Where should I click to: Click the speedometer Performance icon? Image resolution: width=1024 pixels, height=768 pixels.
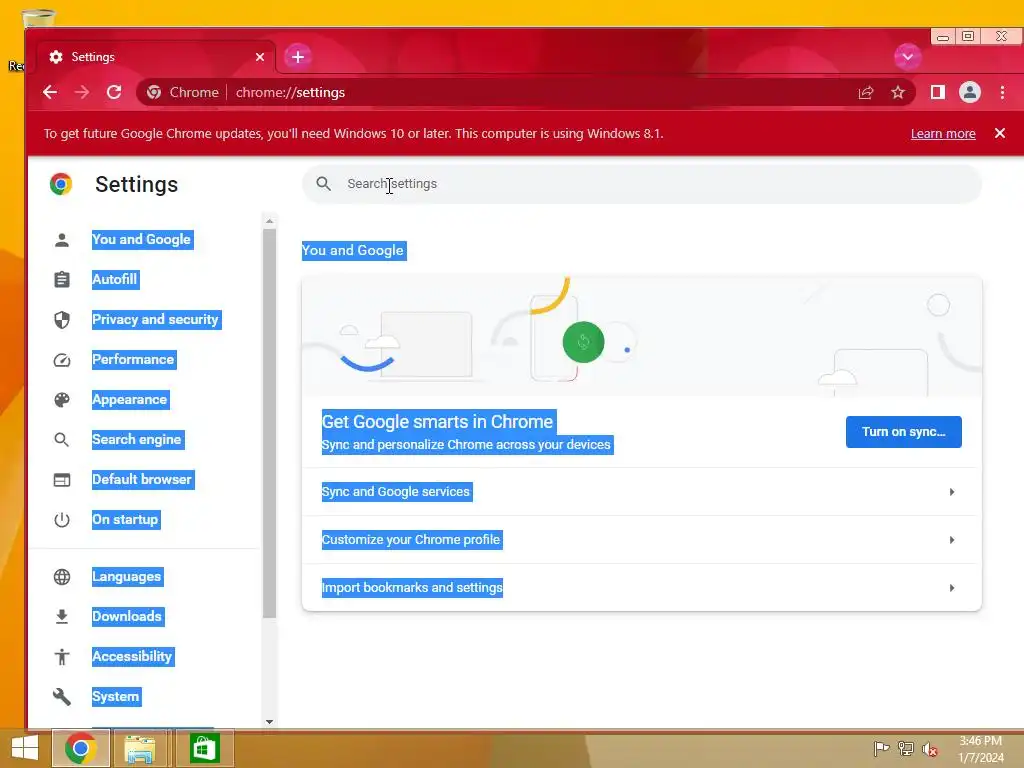(x=62, y=360)
